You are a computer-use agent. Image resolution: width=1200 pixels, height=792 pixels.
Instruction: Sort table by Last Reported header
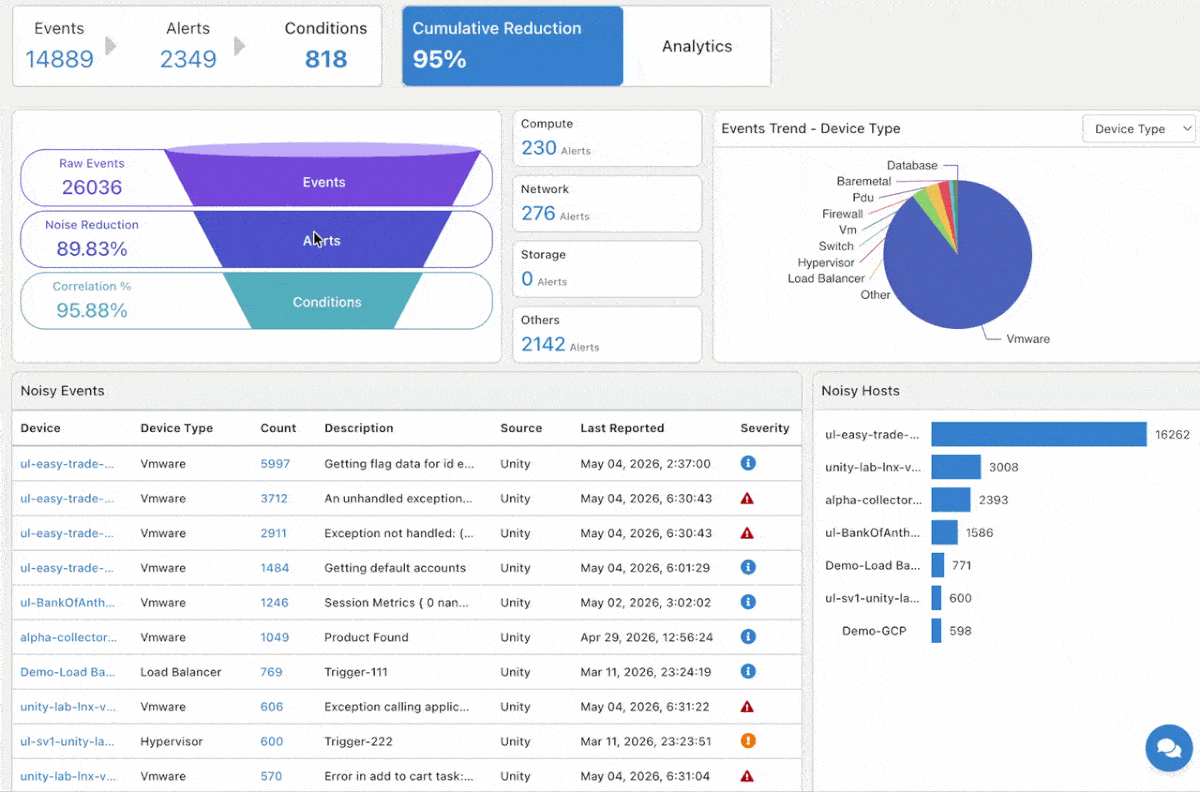[622, 428]
